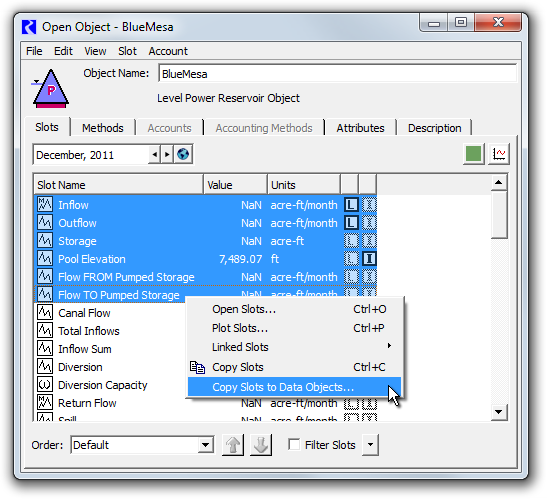Click the plot slots chart icon

tap(499, 154)
